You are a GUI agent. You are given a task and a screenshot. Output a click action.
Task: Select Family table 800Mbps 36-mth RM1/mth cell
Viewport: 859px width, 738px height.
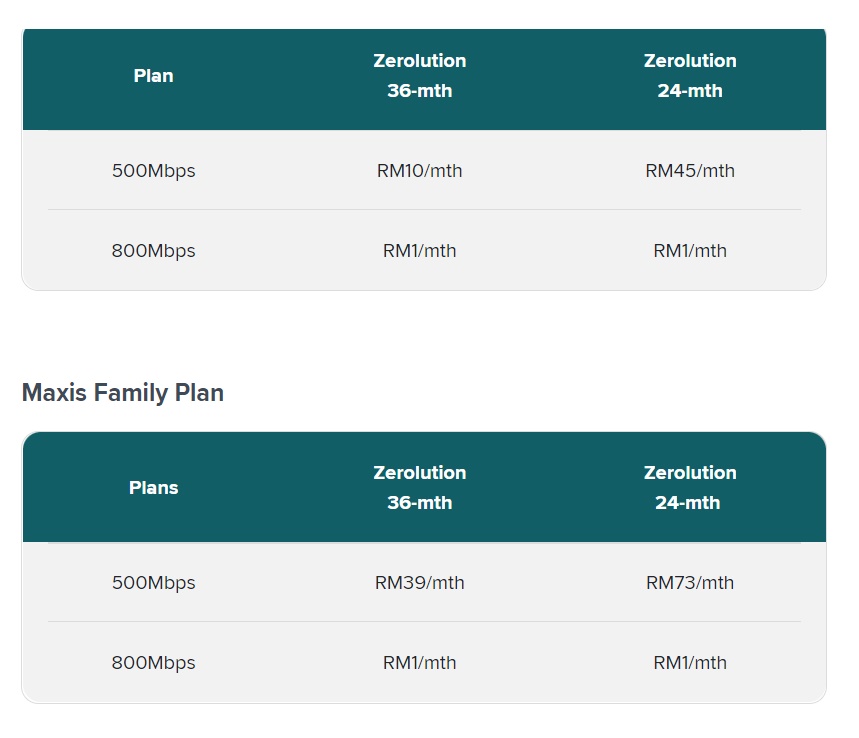[x=420, y=662]
